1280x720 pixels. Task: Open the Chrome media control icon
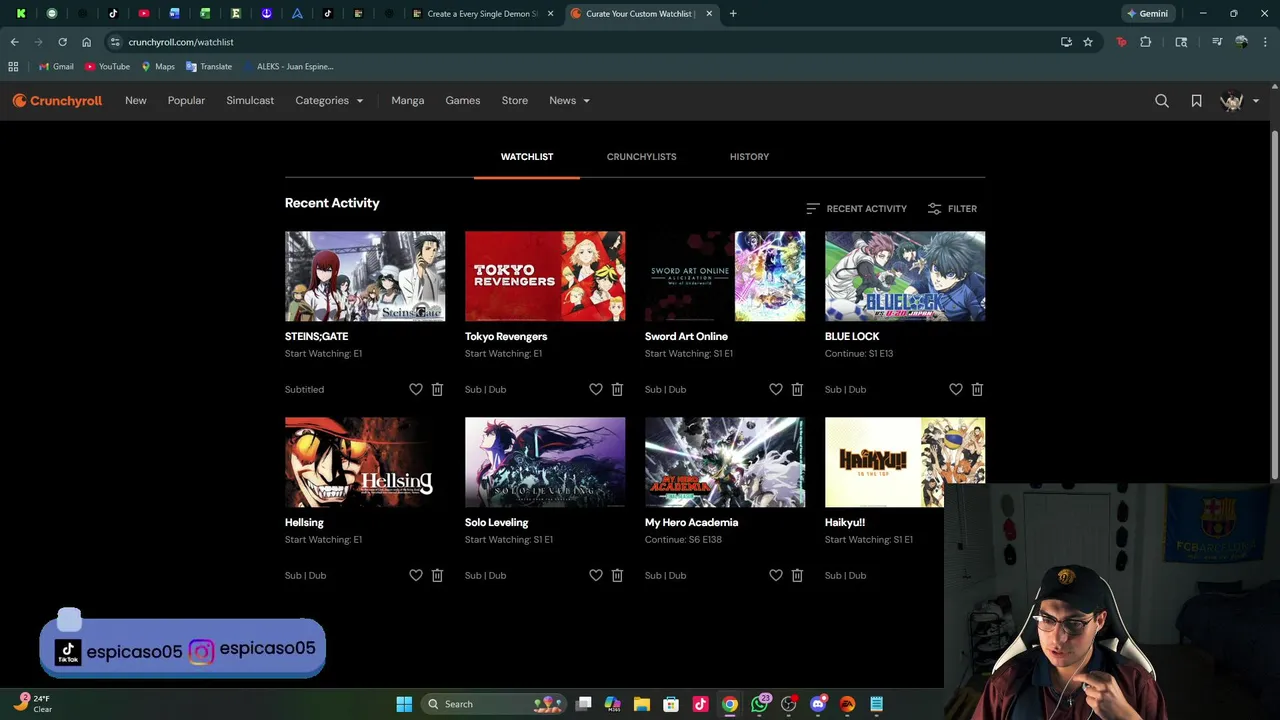1217,42
